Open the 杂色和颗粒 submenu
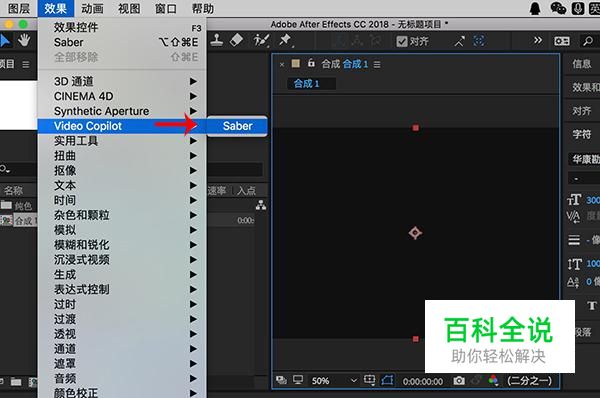Viewport: 600px width, 398px height. tap(122, 215)
